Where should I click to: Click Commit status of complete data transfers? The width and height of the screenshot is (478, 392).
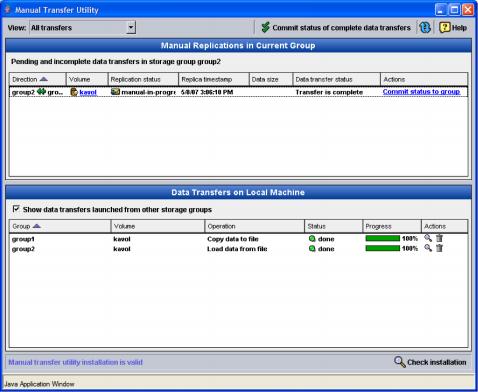pyautogui.click(x=336, y=28)
